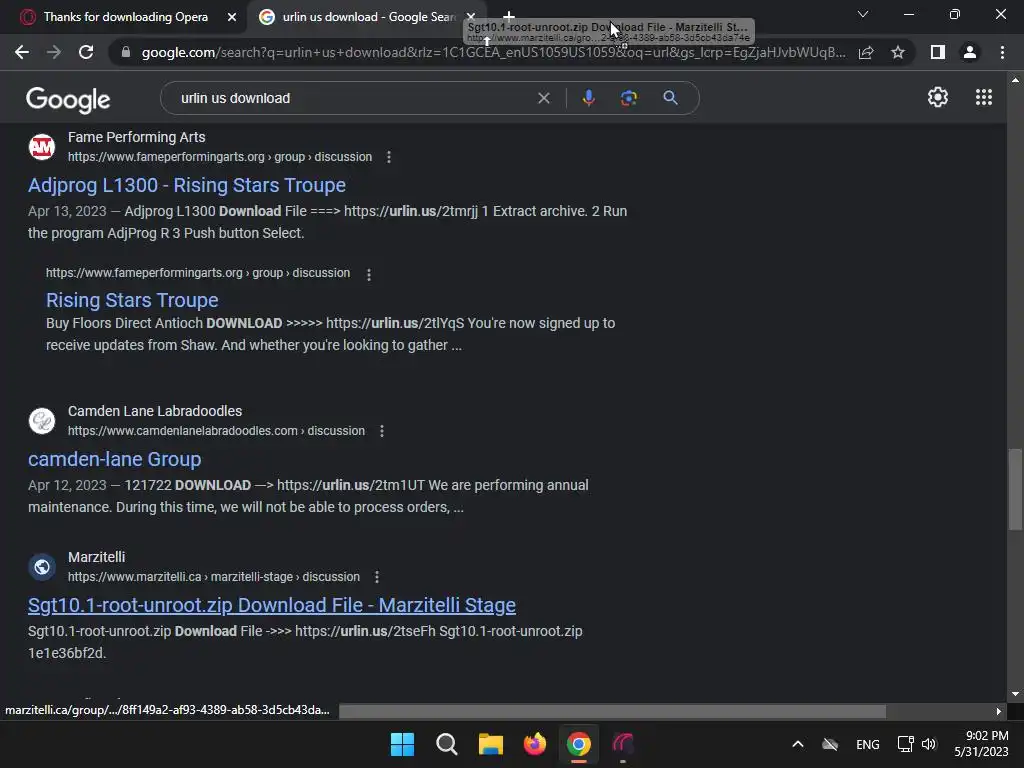Open the tab search dropdown
The width and height of the screenshot is (1024, 768).
pos(863,14)
